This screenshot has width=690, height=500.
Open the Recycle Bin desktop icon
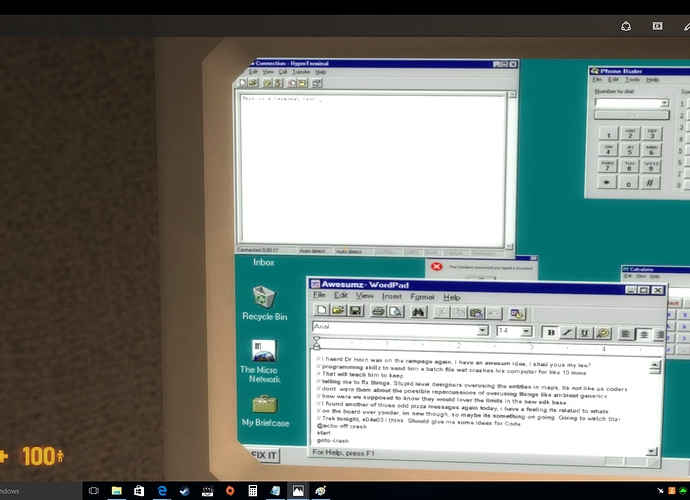pyautogui.click(x=264, y=298)
